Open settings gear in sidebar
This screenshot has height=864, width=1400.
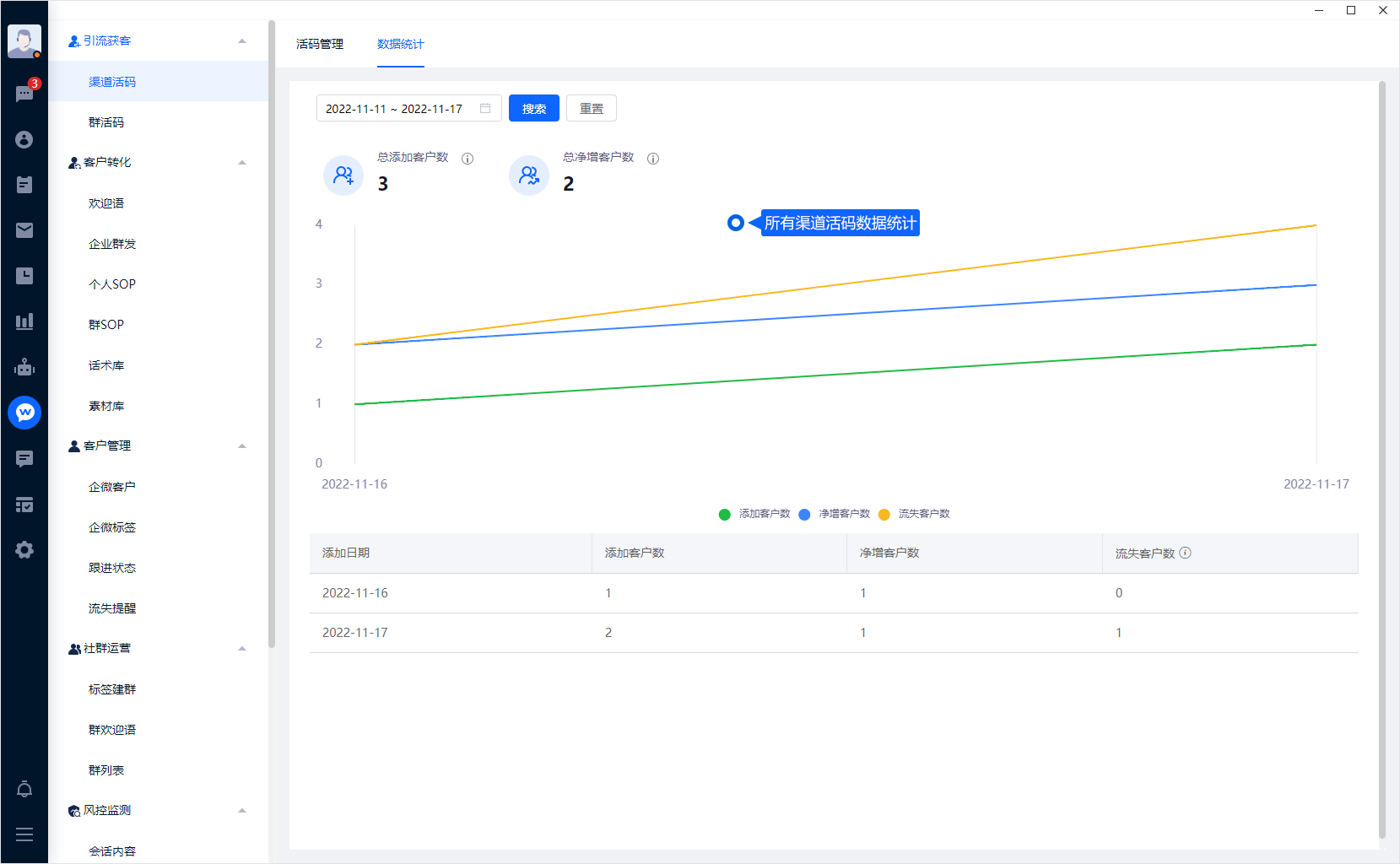pos(24,550)
